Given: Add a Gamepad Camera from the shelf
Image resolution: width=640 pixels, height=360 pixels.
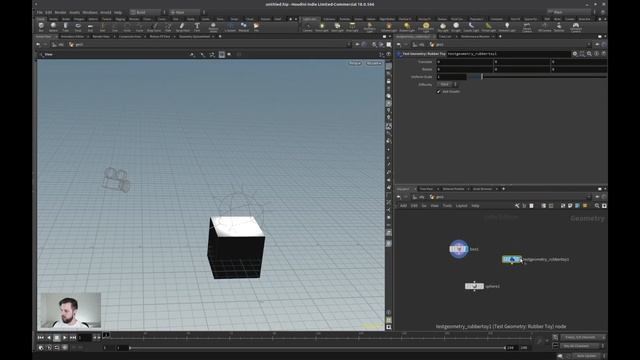Looking at the screenshot, I should point(576,27).
